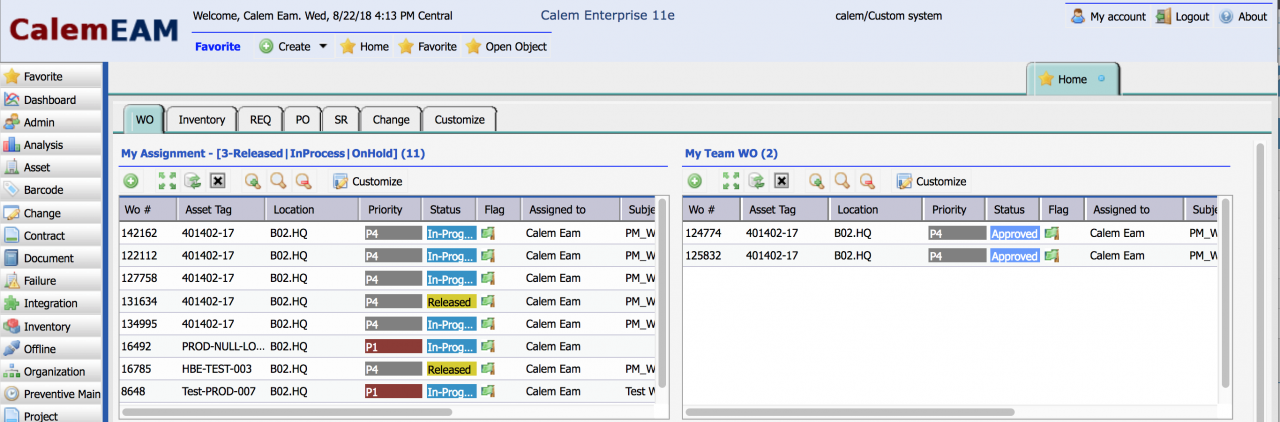Click Open Object in top toolbar

[506, 47]
